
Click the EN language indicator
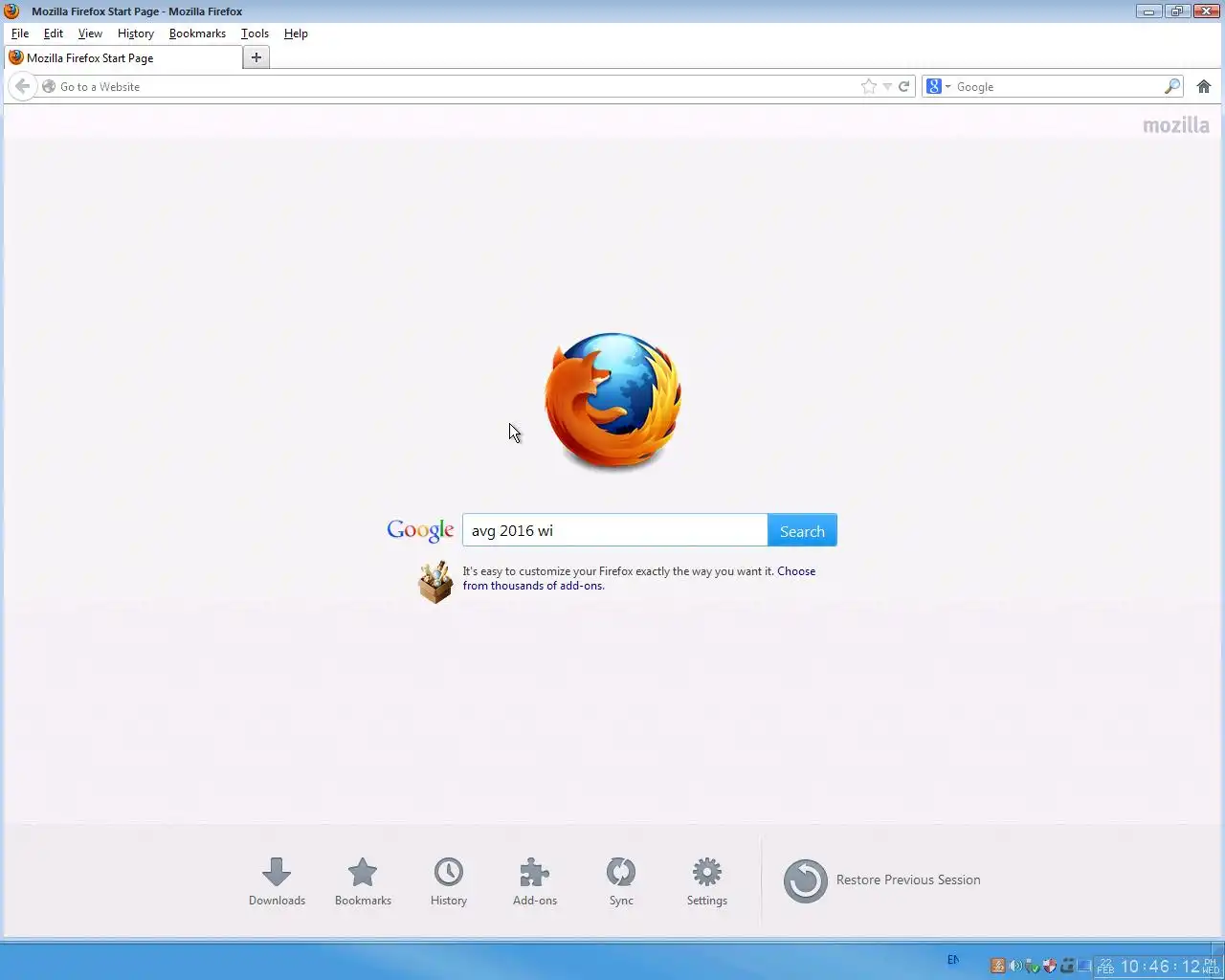[x=953, y=959]
